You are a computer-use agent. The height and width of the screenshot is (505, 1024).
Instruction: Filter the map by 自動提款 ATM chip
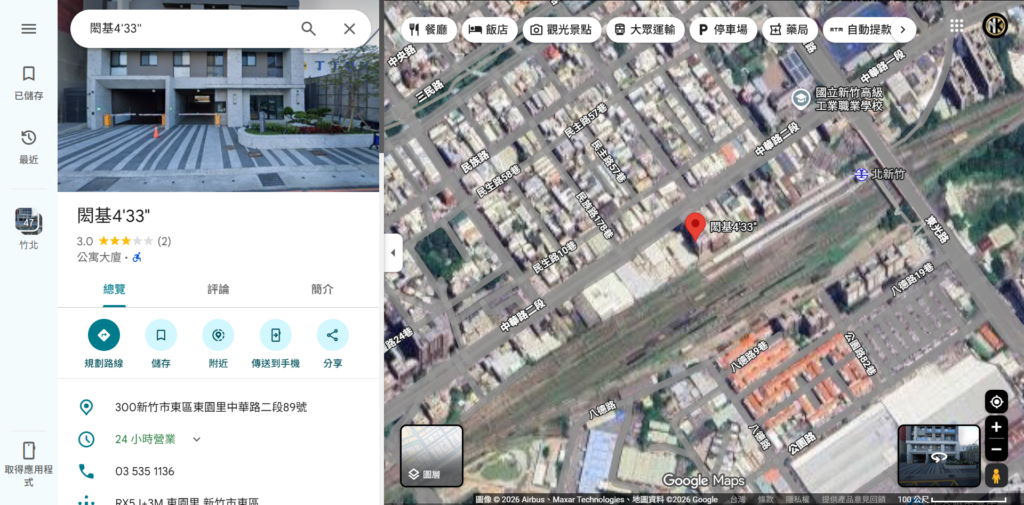[x=859, y=29]
